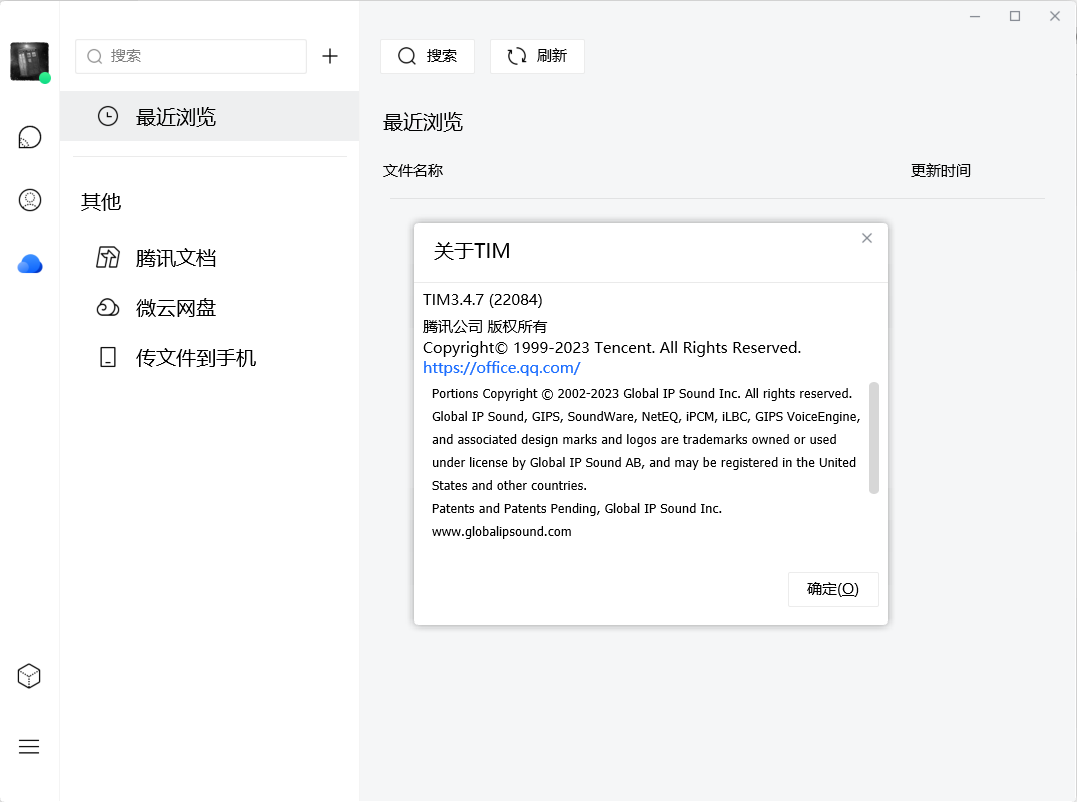Screen dimensions: 1077x802
Task: Click the phone icon beside 传文件到手机
Action: [108, 357]
